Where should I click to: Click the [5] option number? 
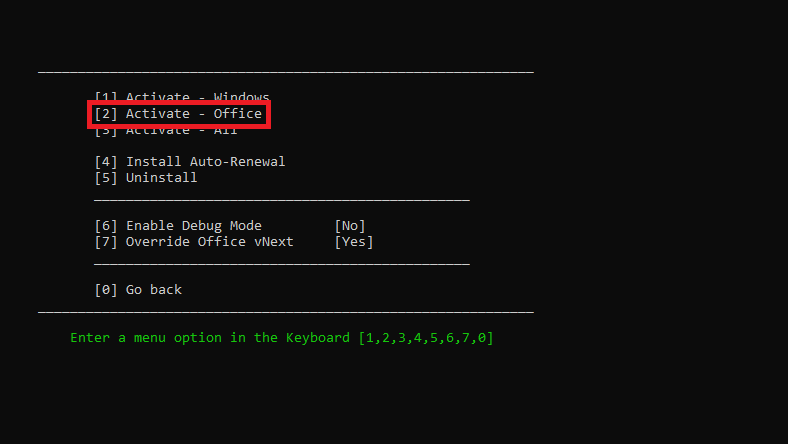pos(106,178)
